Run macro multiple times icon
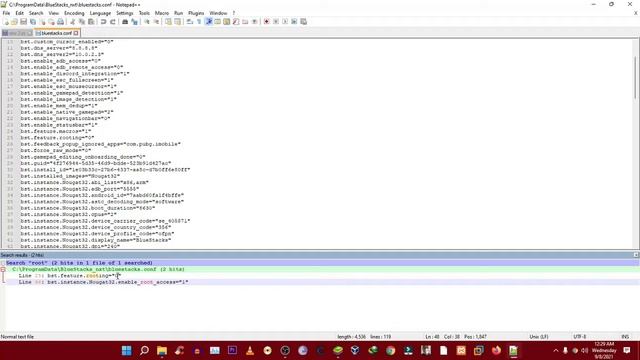Screen dimensions: 640x360 [x=294, y=22]
